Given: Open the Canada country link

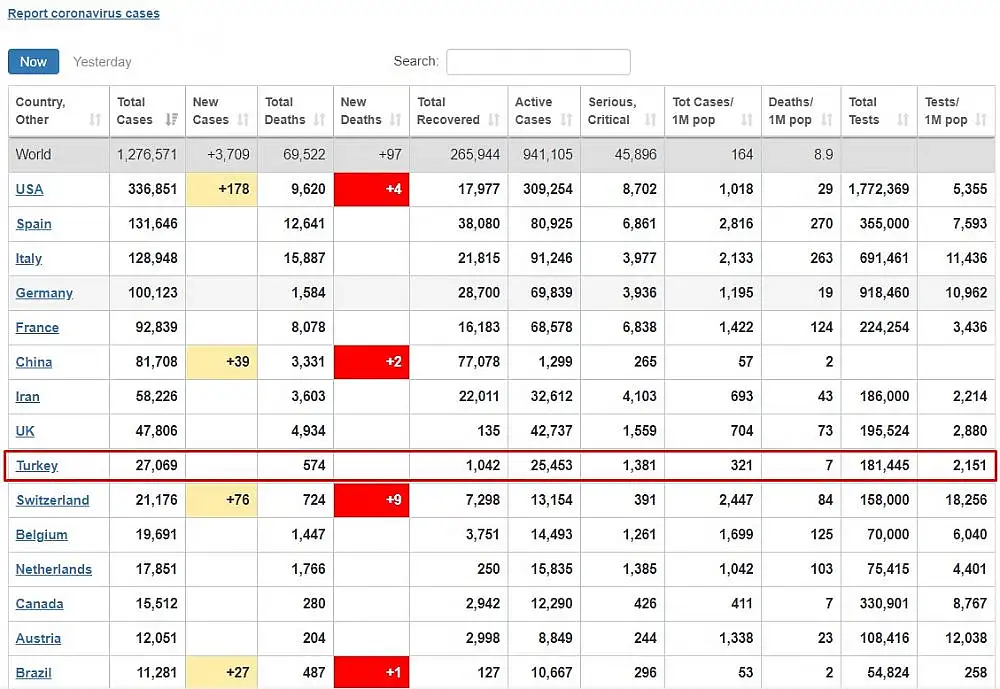Looking at the screenshot, I should (40, 604).
